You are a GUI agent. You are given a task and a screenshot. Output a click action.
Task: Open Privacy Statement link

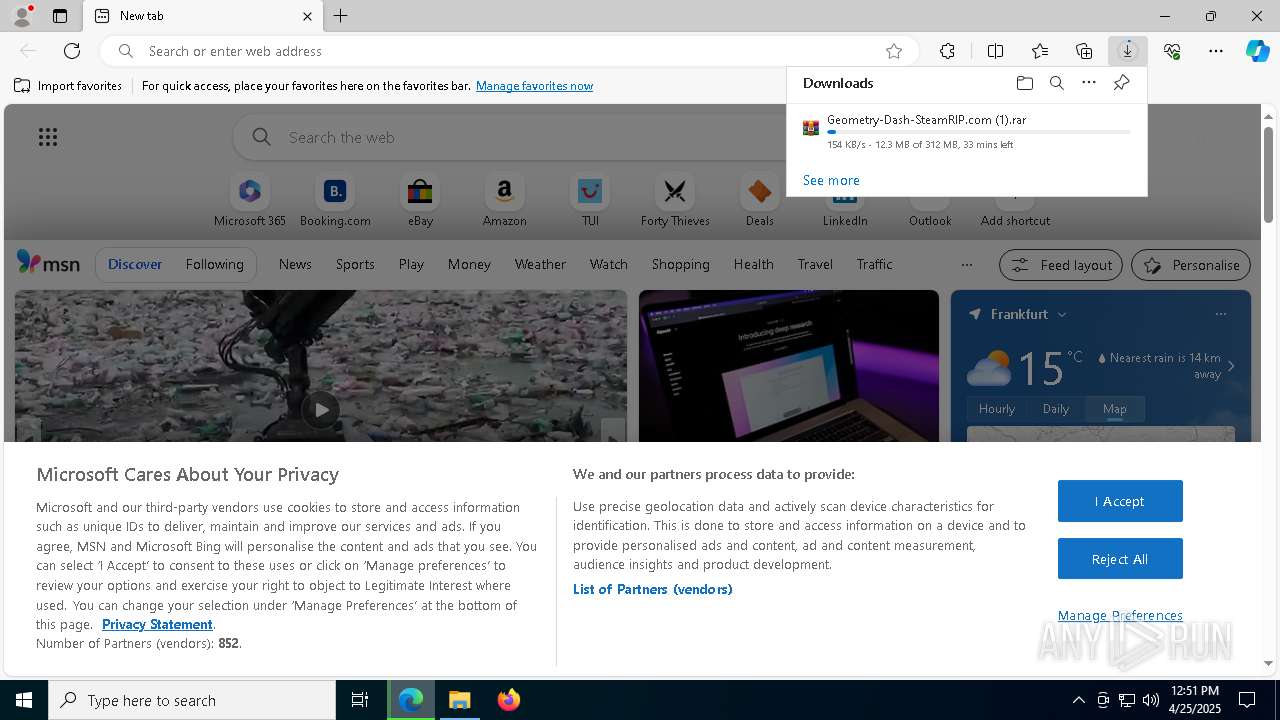157,624
